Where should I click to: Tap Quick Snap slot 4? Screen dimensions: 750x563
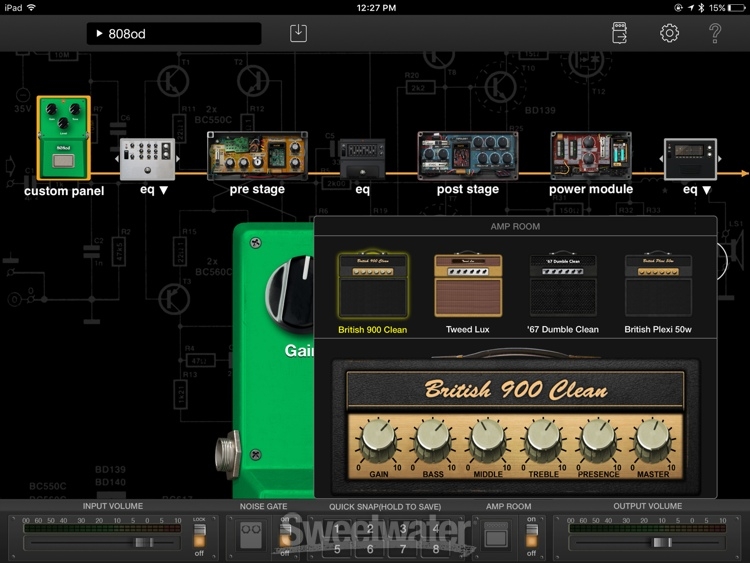[x=436, y=528]
